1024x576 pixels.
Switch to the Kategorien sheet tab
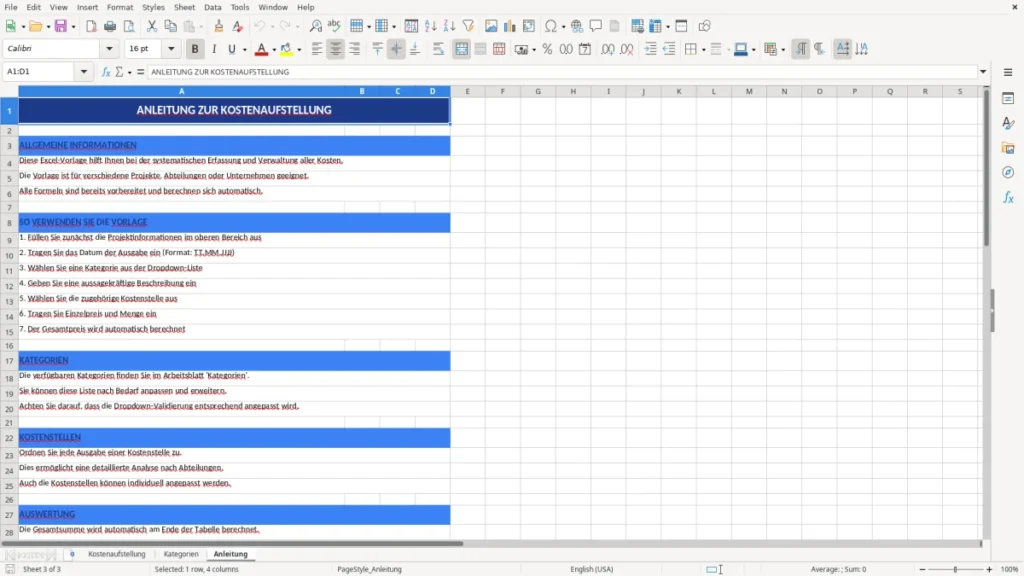click(181, 554)
